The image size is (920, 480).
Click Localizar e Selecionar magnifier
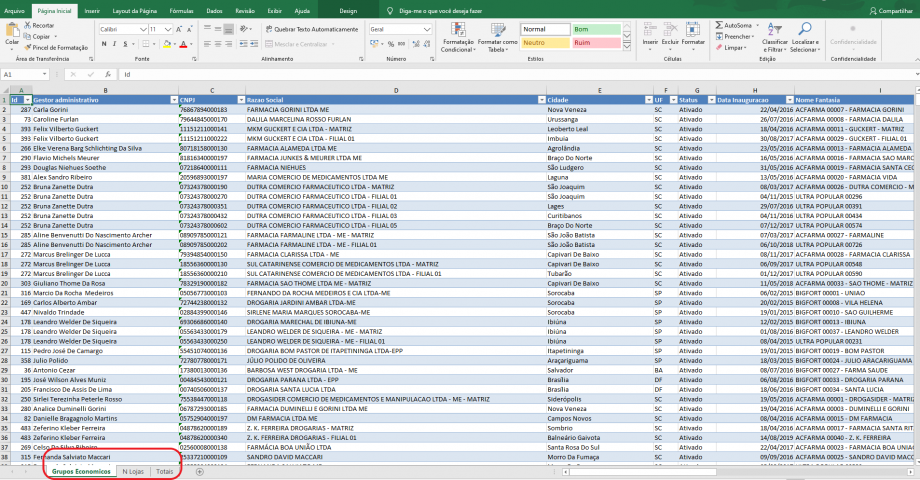pos(805,38)
